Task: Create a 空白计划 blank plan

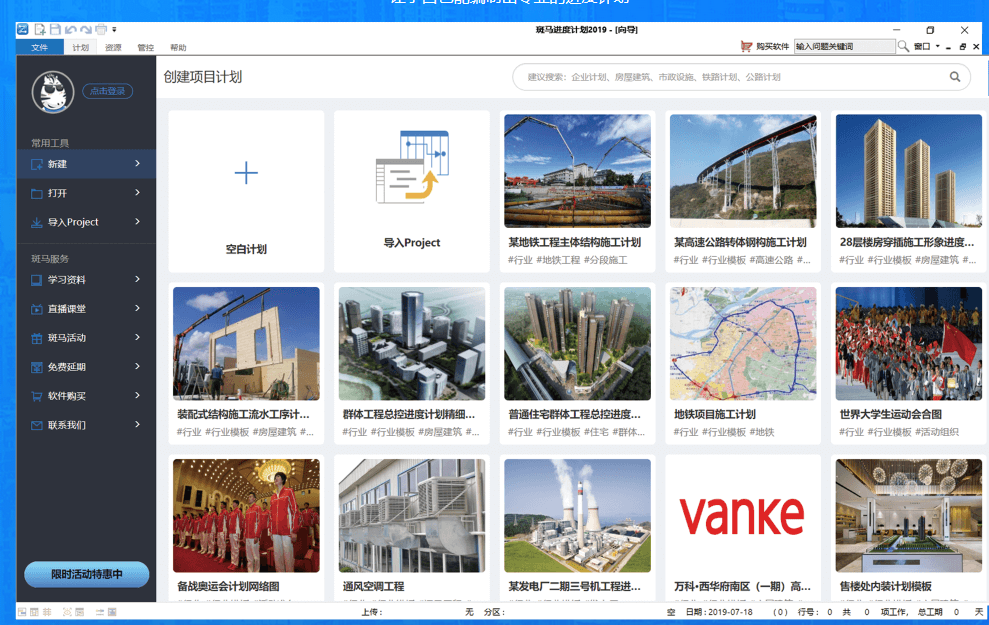Action: [x=246, y=192]
